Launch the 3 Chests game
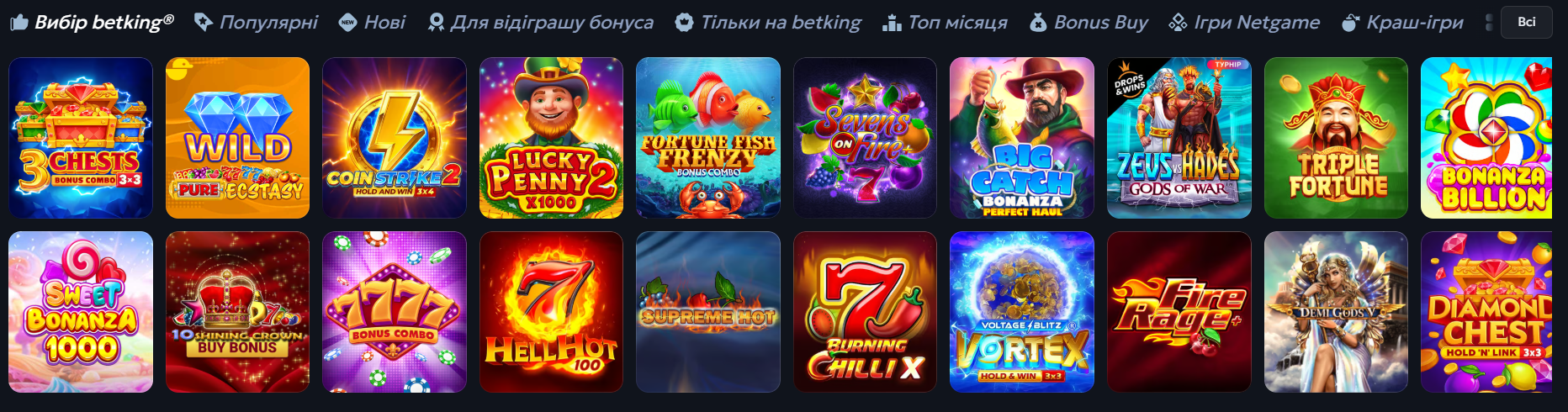Screen dimensions: 1568x412 81,138
